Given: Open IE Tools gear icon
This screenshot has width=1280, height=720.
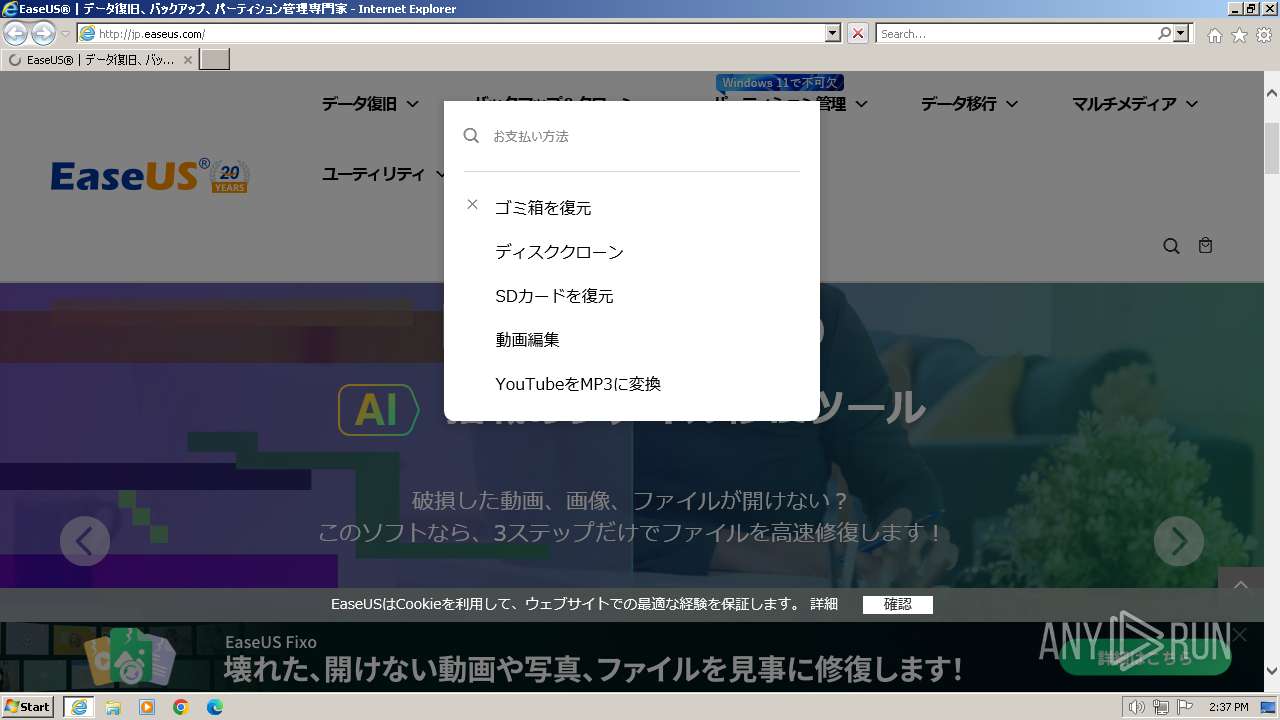Looking at the screenshot, I should pos(1264,35).
